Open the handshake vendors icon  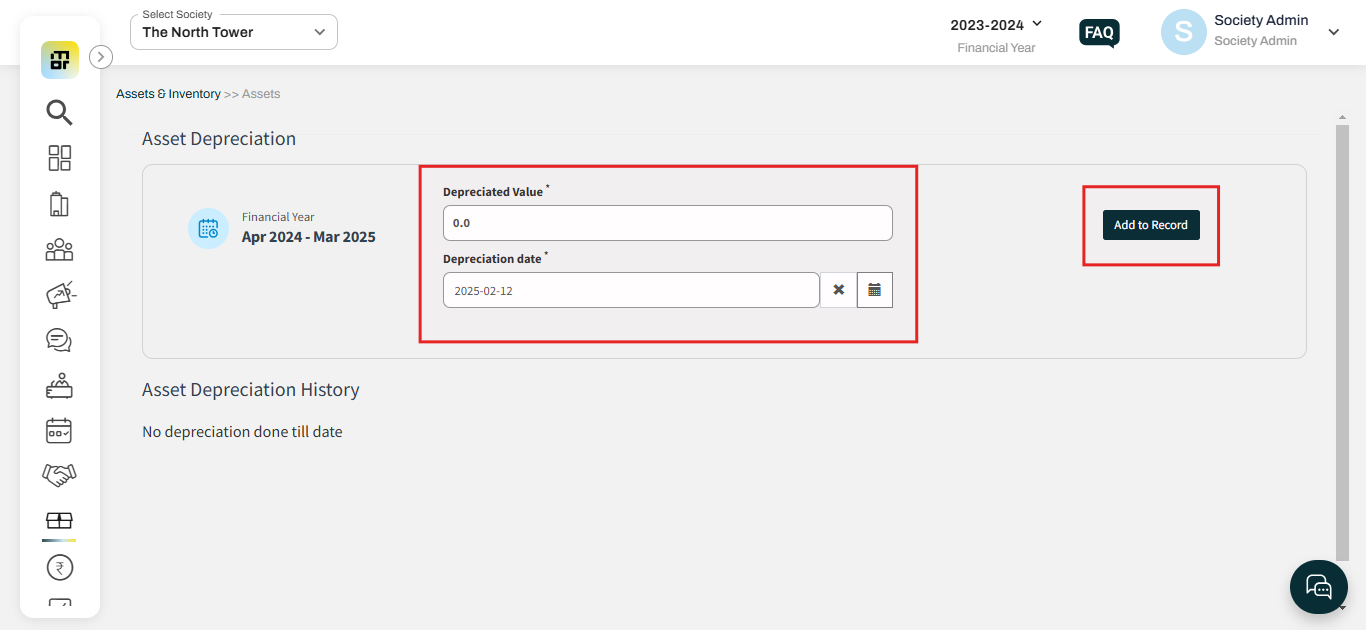pyautogui.click(x=59, y=475)
